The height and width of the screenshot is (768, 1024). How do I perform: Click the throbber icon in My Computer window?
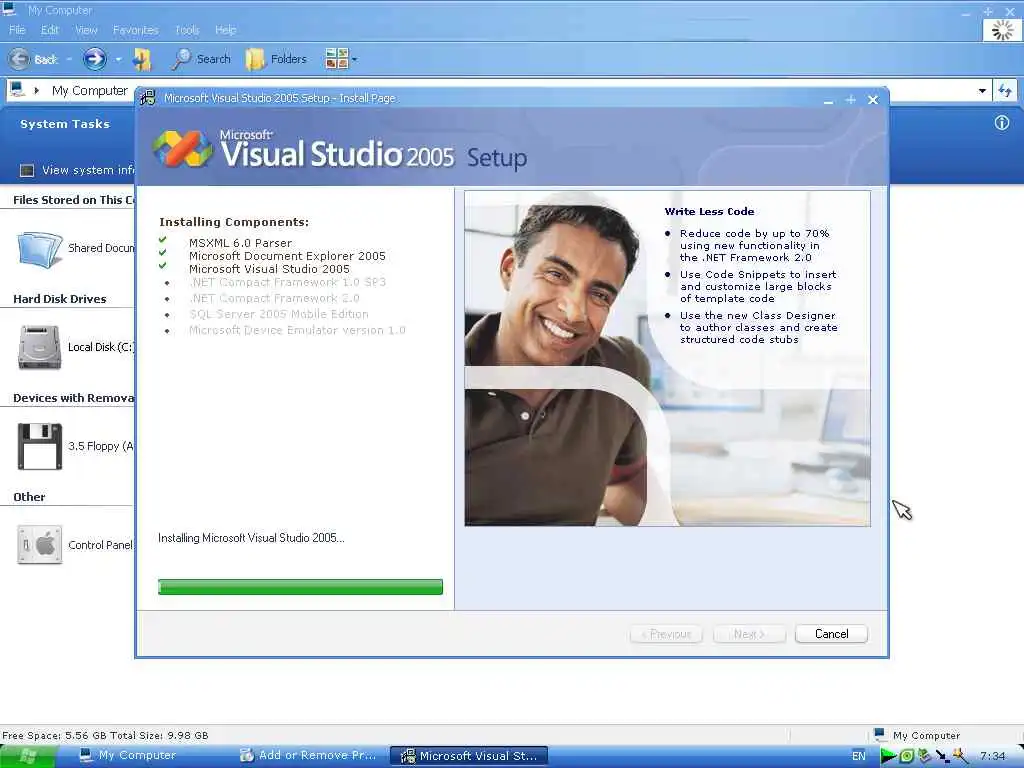1002,30
